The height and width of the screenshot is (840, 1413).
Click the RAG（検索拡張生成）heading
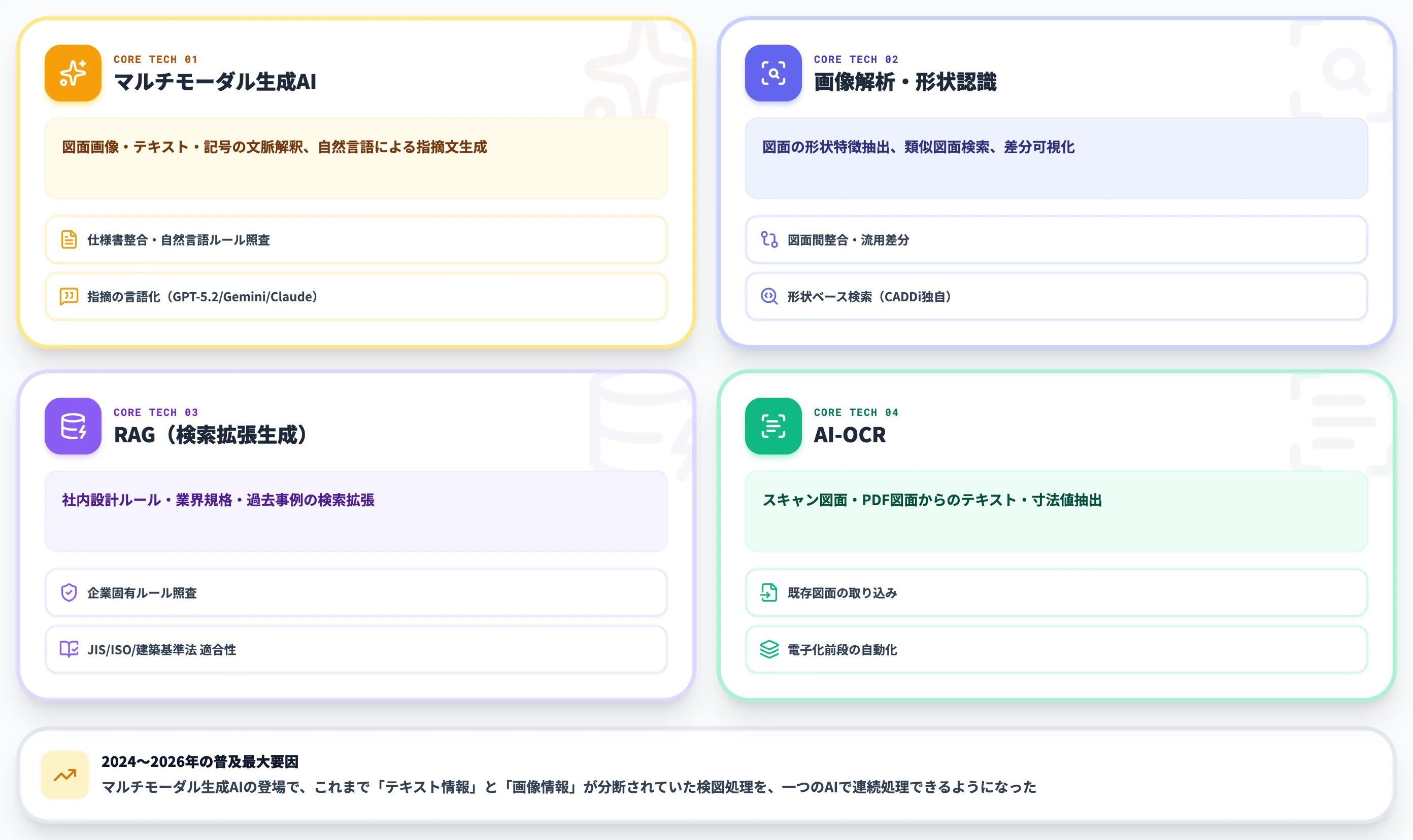click(x=210, y=435)
